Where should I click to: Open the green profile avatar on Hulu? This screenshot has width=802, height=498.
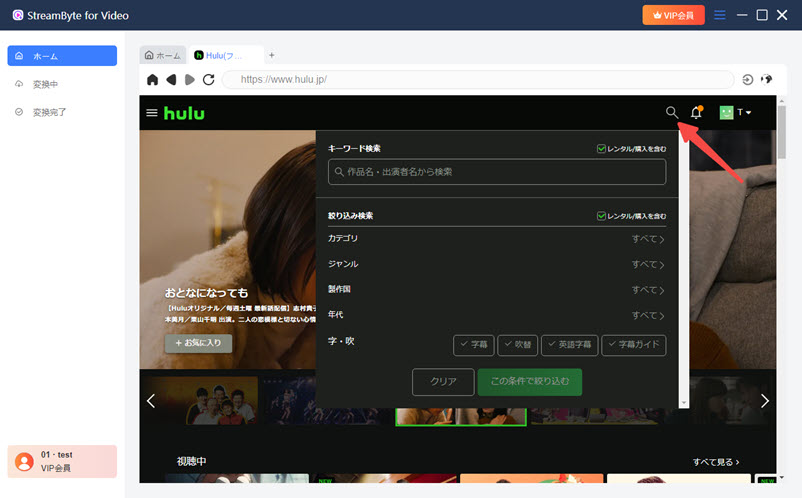(x=726, y=112)
